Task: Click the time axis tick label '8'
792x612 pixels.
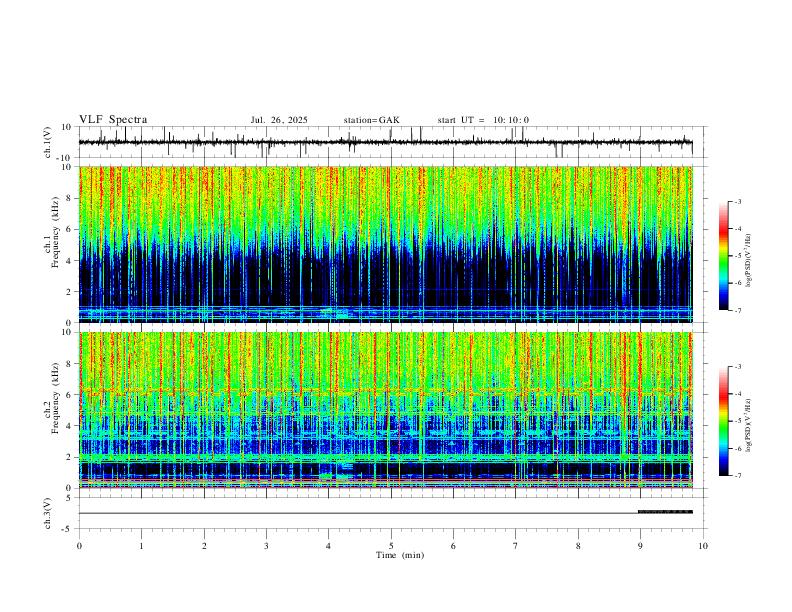Action: pos(578,546)
